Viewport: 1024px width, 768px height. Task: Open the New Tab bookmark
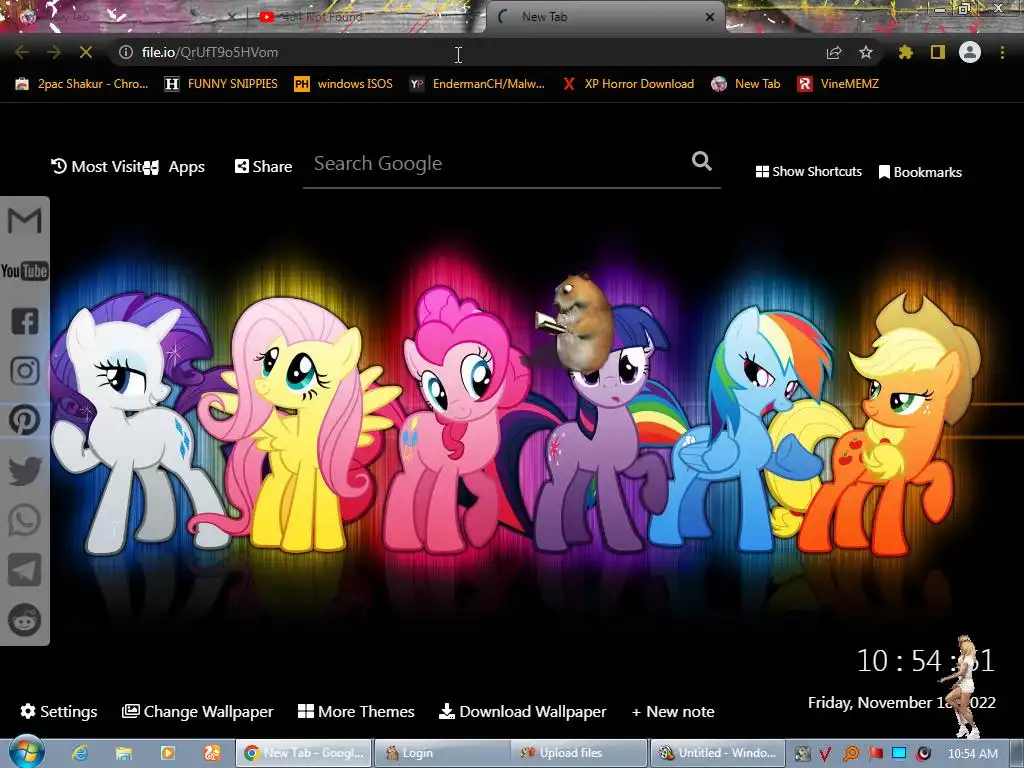coord(746,84)
